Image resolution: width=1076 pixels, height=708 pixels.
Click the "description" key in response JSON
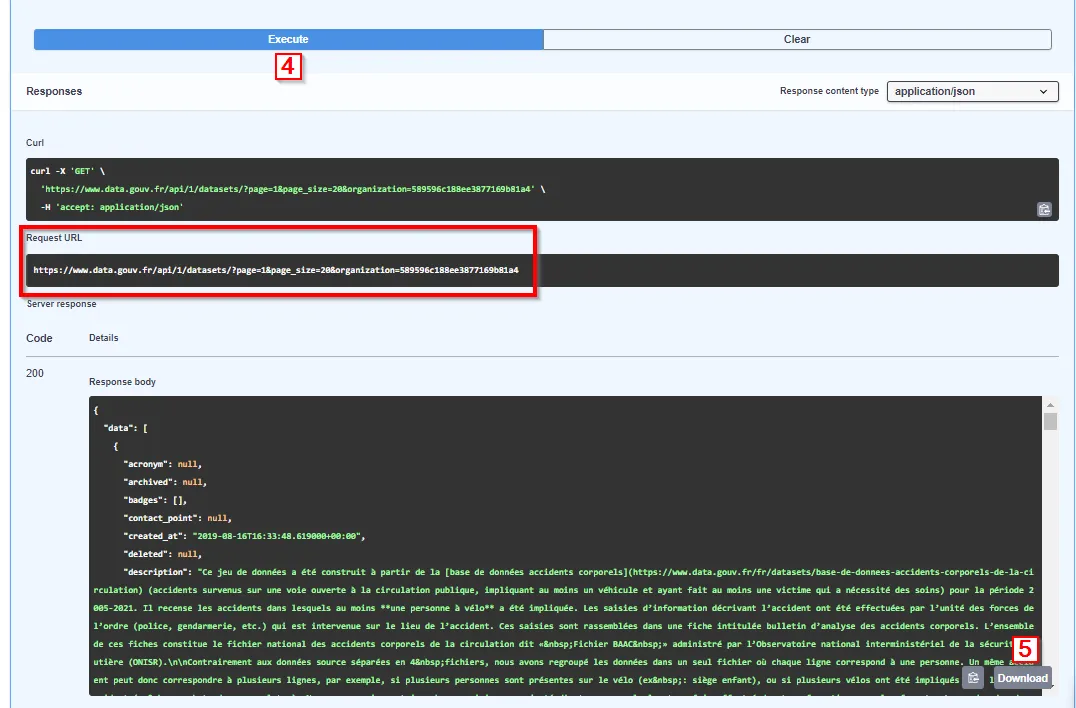[x=157, y=571]
